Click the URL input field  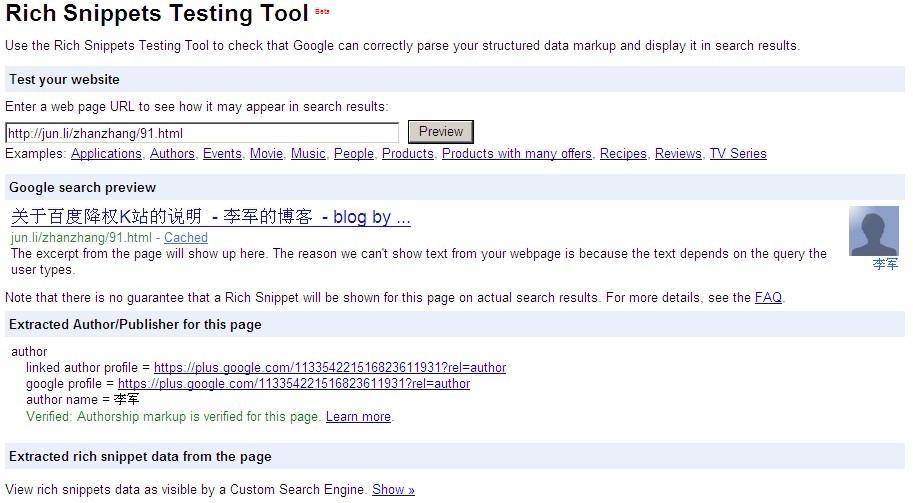click(202, 133)
